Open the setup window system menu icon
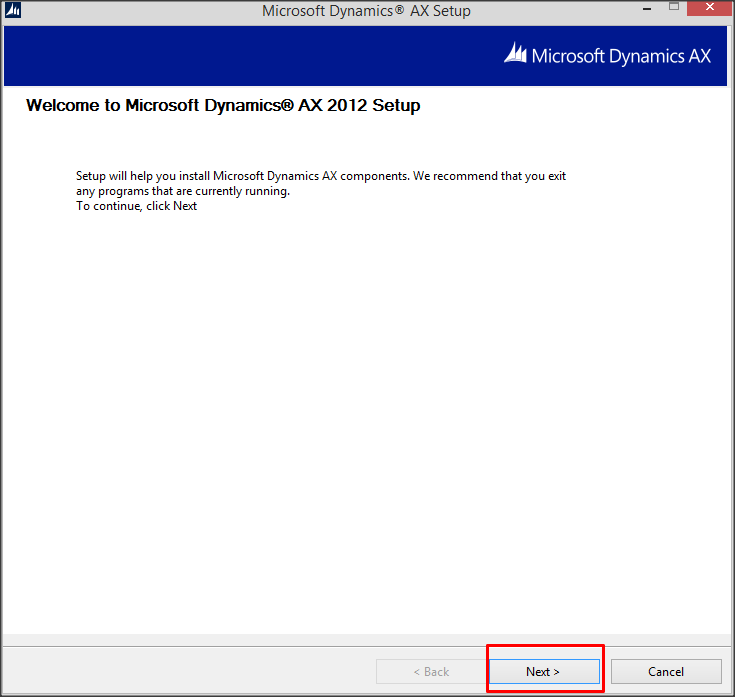 tap(13, 10)
